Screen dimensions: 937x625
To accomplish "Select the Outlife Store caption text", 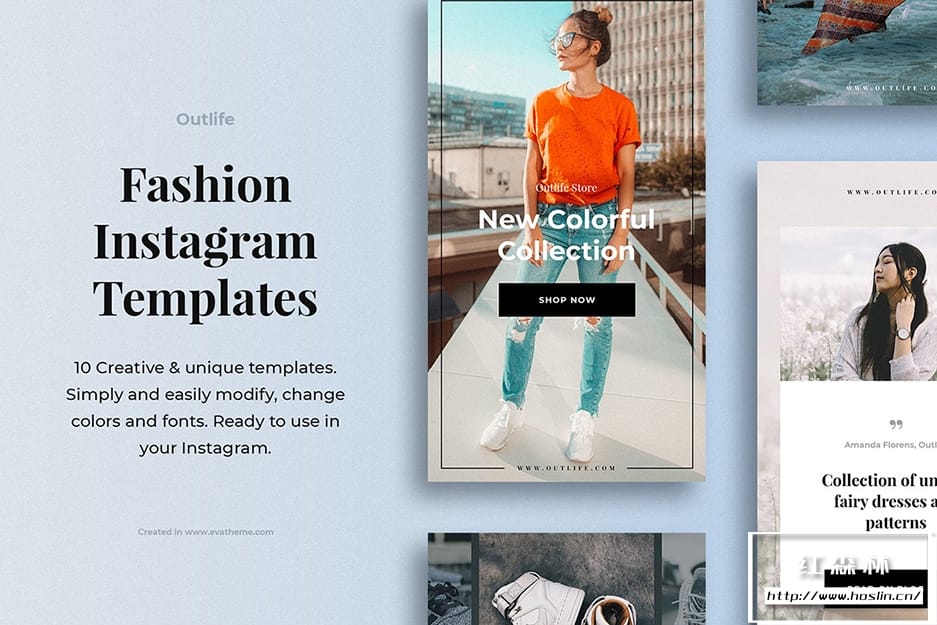I will click(566, 188).
